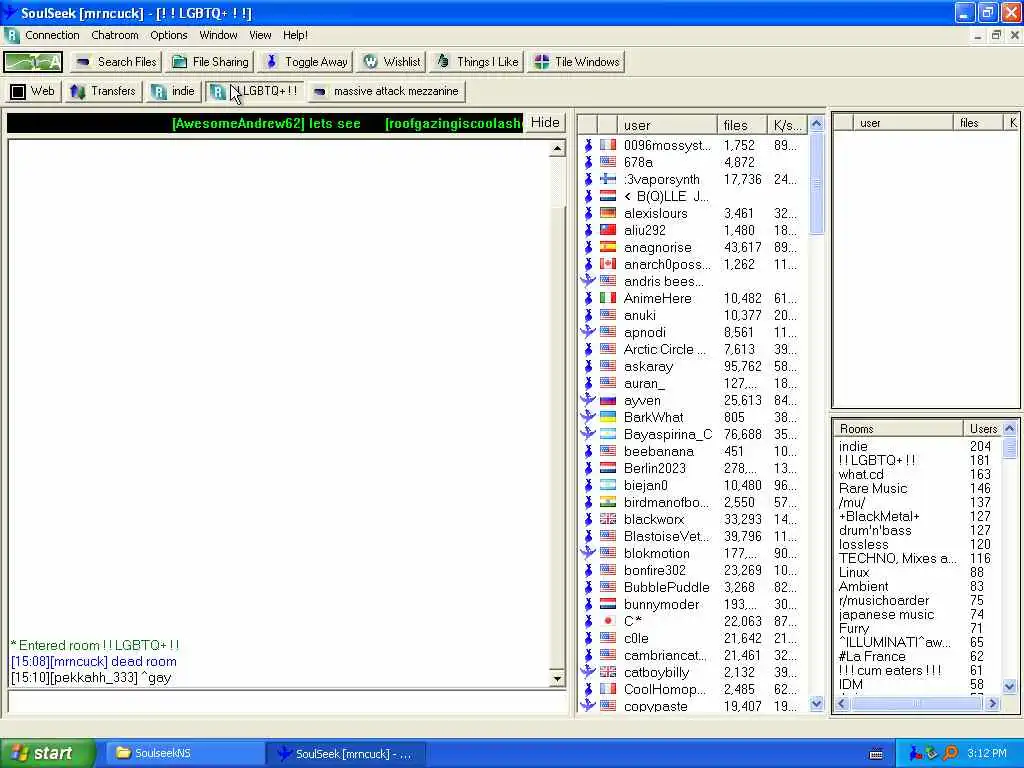The width and height of the screenshot is (1024, 768).
Task: Select the Ambient room in rooms list
Action: tap(863, 586)
